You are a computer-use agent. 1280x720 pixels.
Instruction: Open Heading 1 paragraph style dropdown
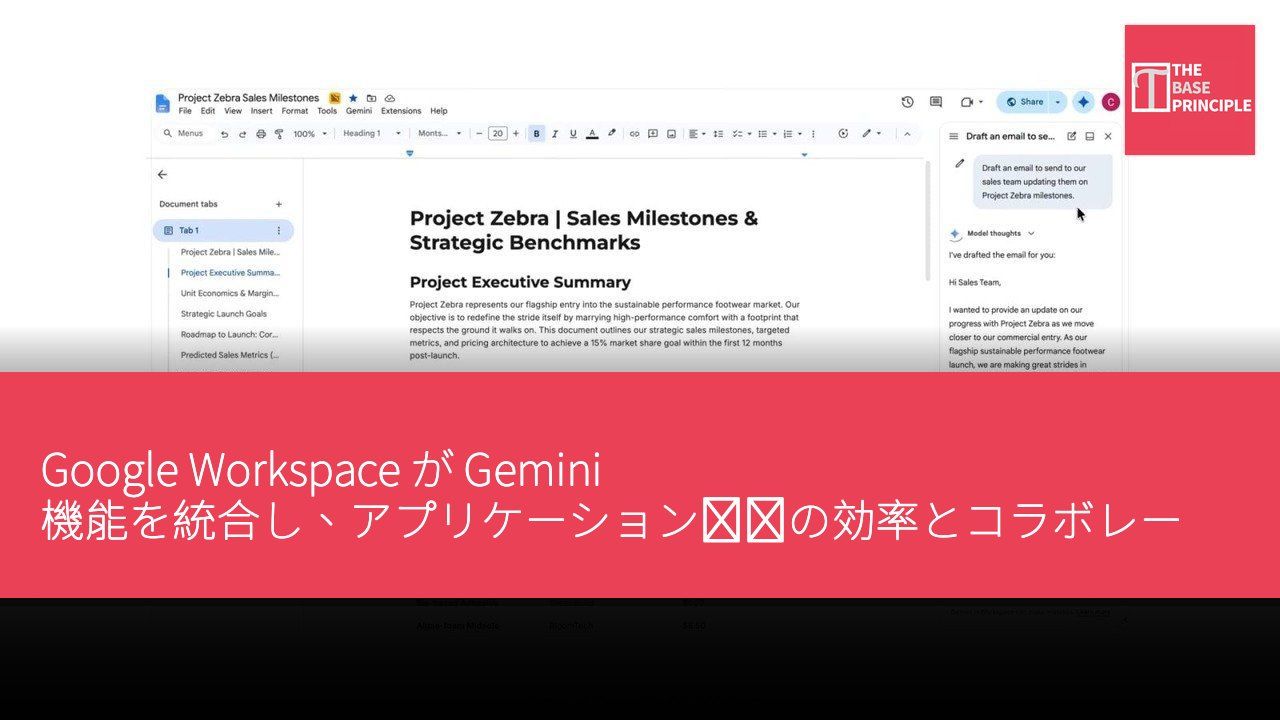(372, 134)
